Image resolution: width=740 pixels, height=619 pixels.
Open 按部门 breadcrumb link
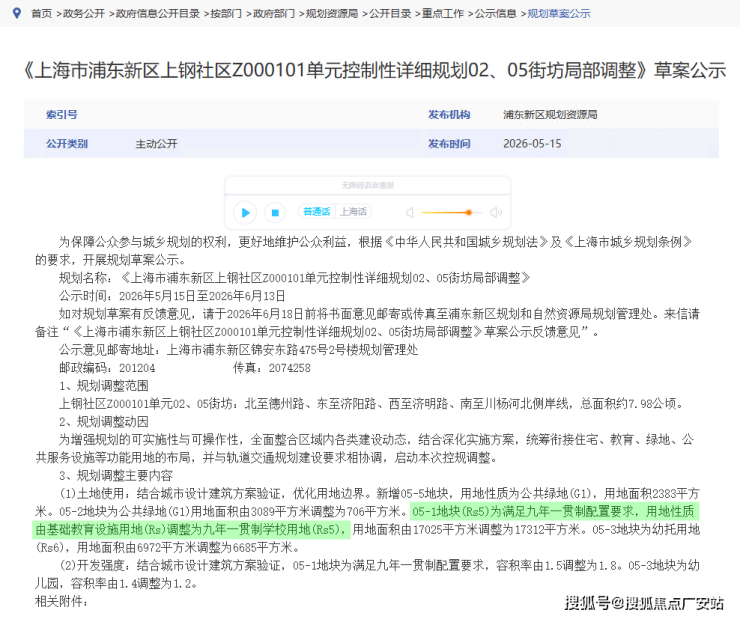[226, 14]
